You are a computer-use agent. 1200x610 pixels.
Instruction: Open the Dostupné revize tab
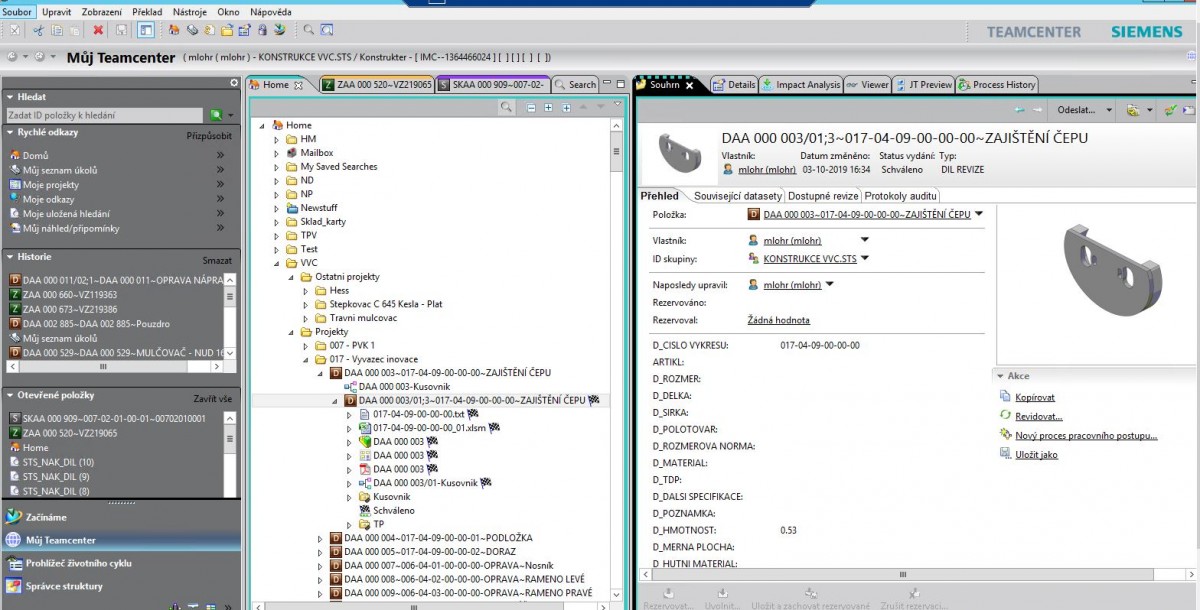pyautogui.click(x=823, y=196)
